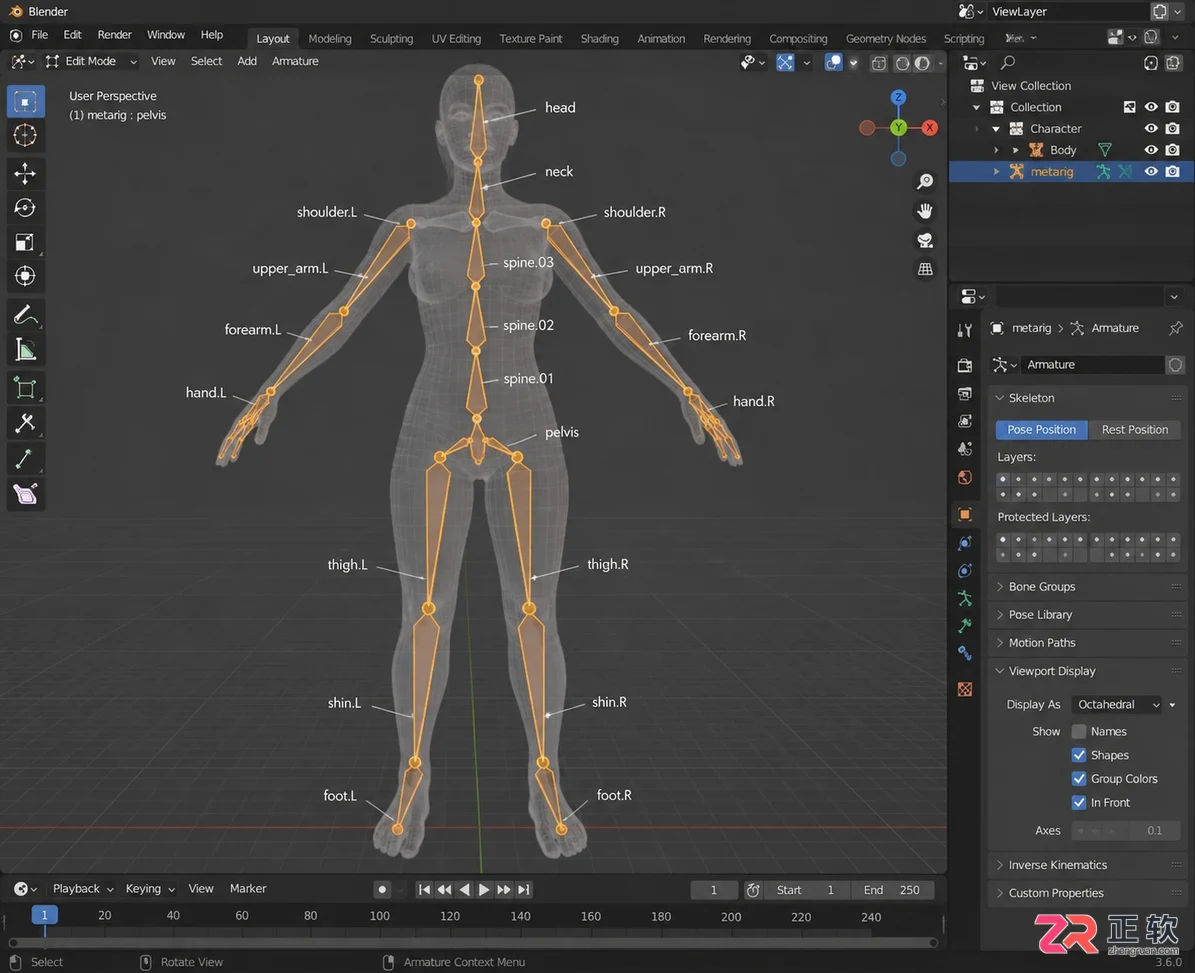Open the Add menu in viewport
1195x973 pixels.
point(247,61)
